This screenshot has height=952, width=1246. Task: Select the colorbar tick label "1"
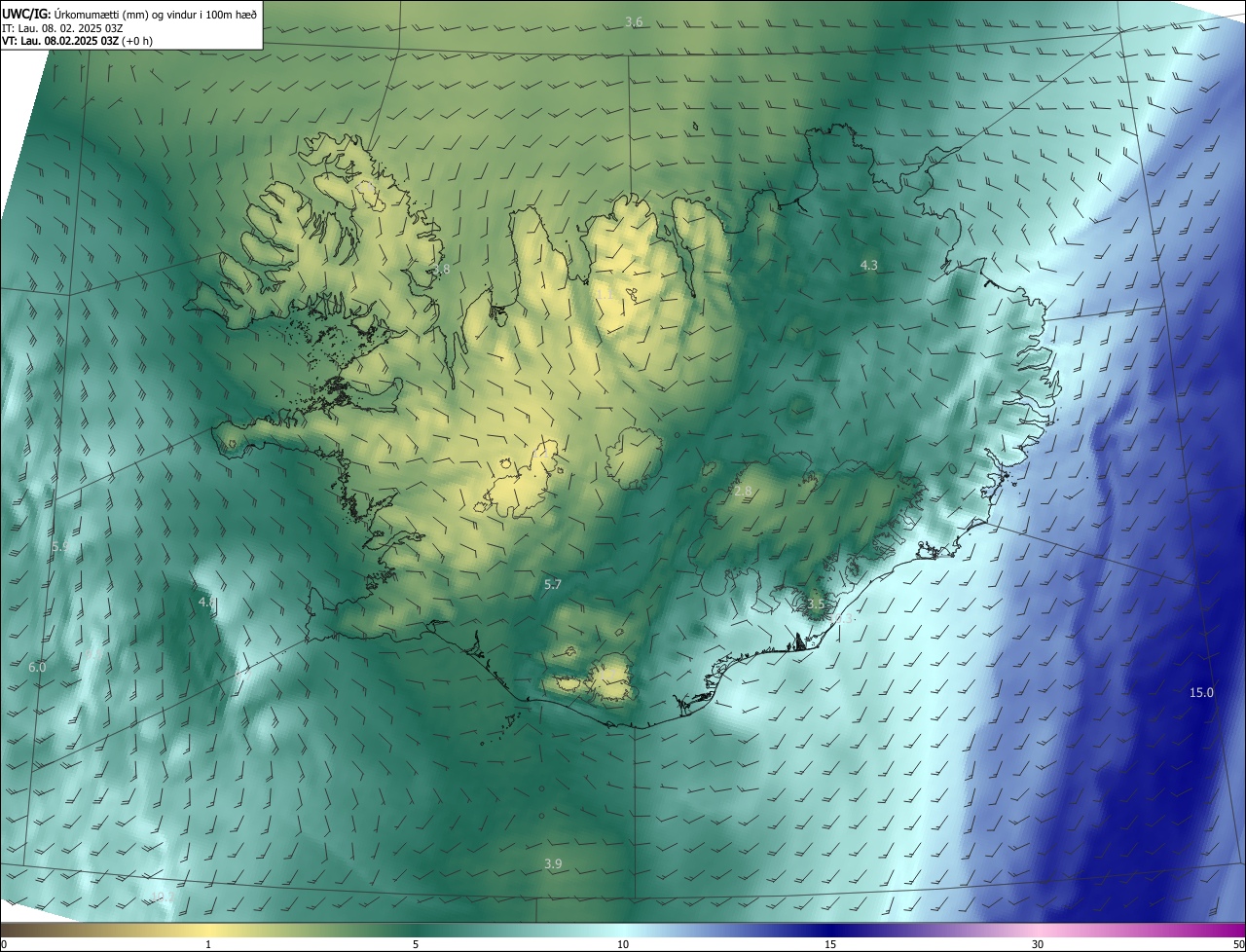point(208,944)
